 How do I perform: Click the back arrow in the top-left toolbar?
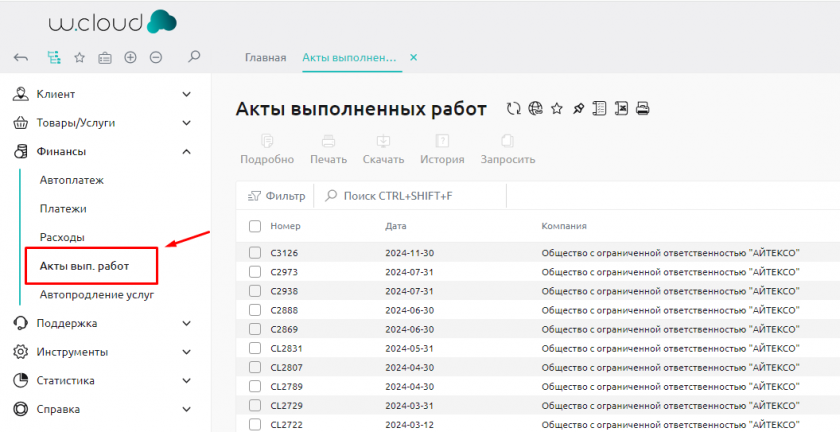pyautogui.click(x=21, y=58)
